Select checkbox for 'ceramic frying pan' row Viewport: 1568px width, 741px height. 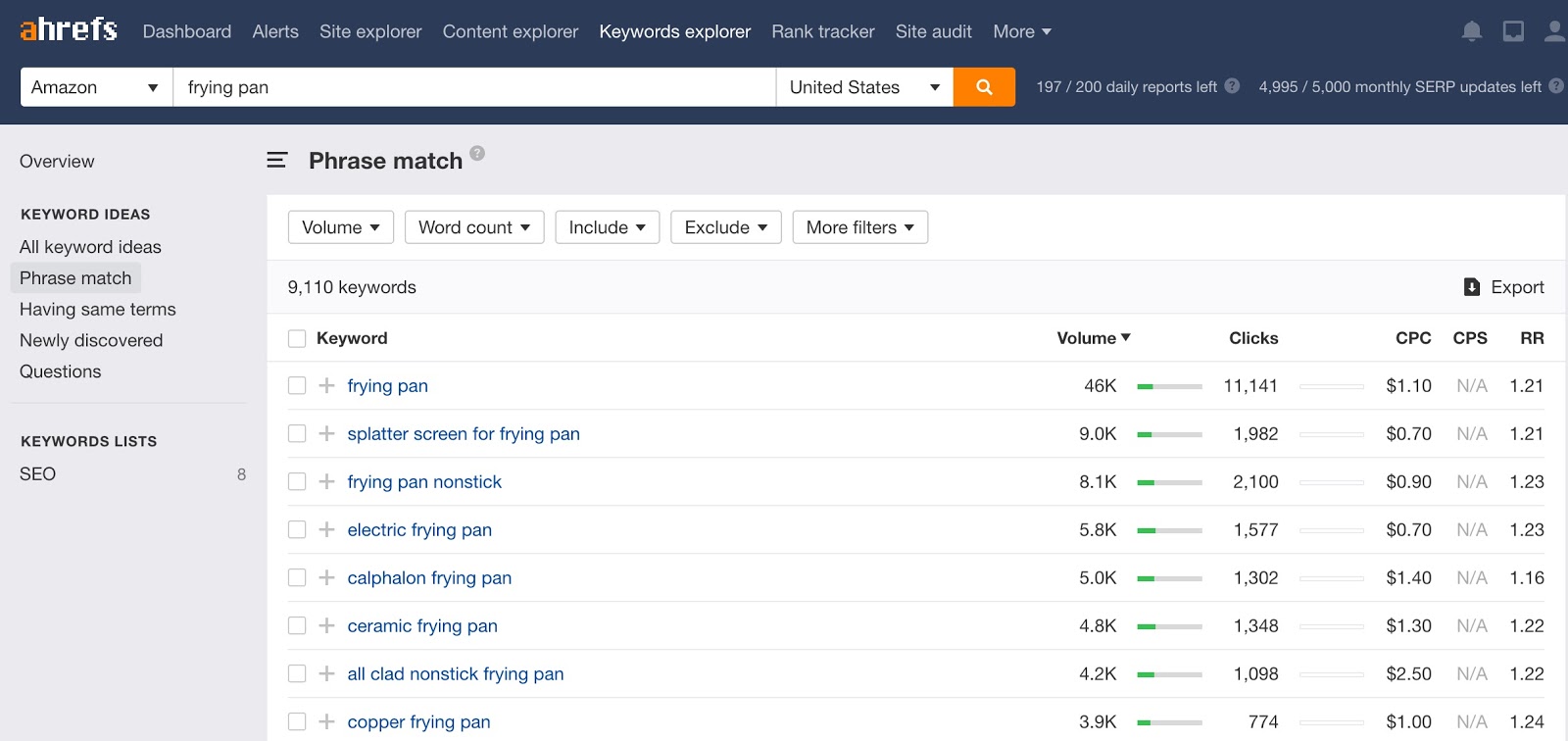[297, 626]
